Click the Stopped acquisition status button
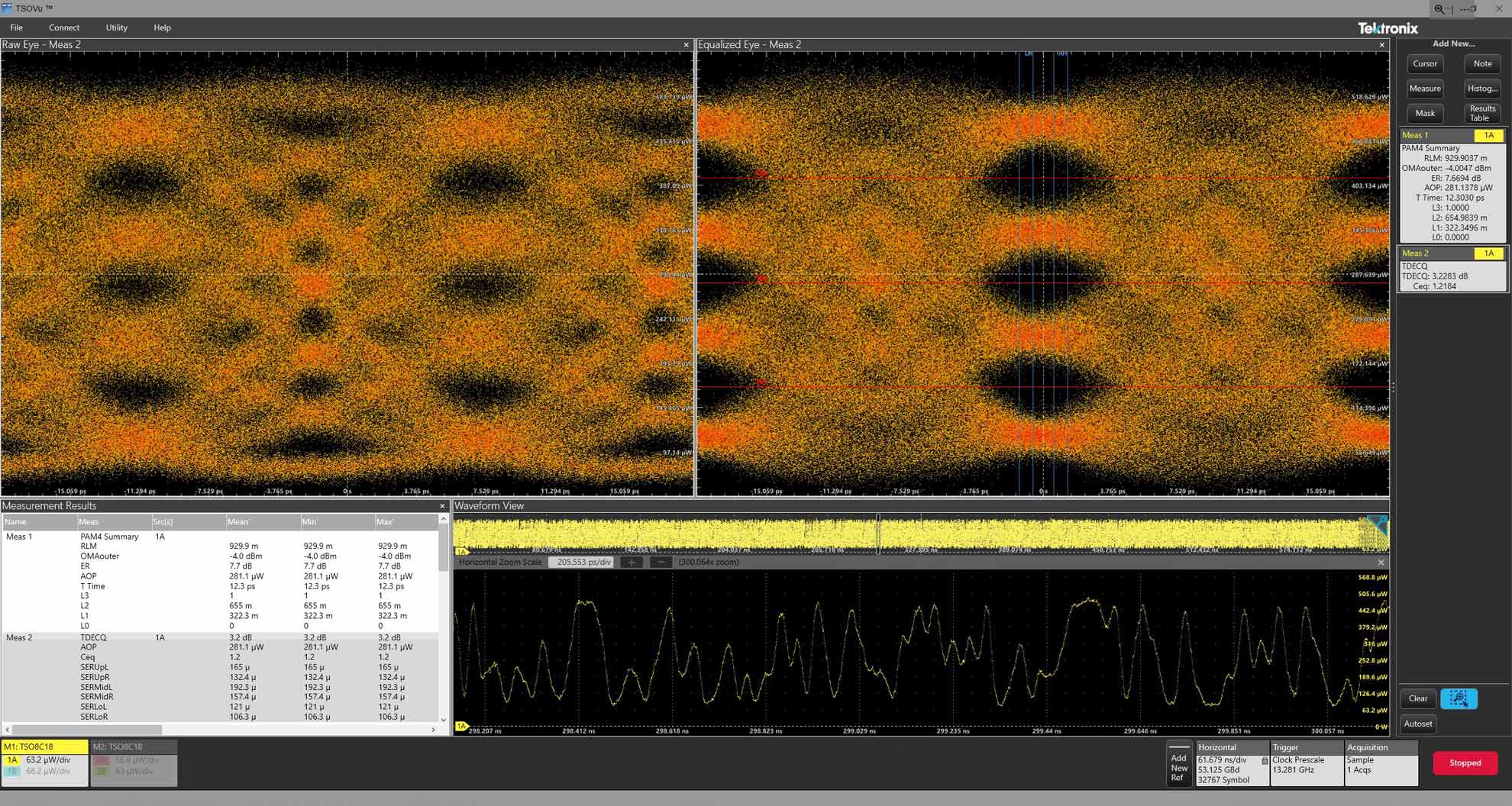This screenshot has width=1512, height=806. 1464,762
